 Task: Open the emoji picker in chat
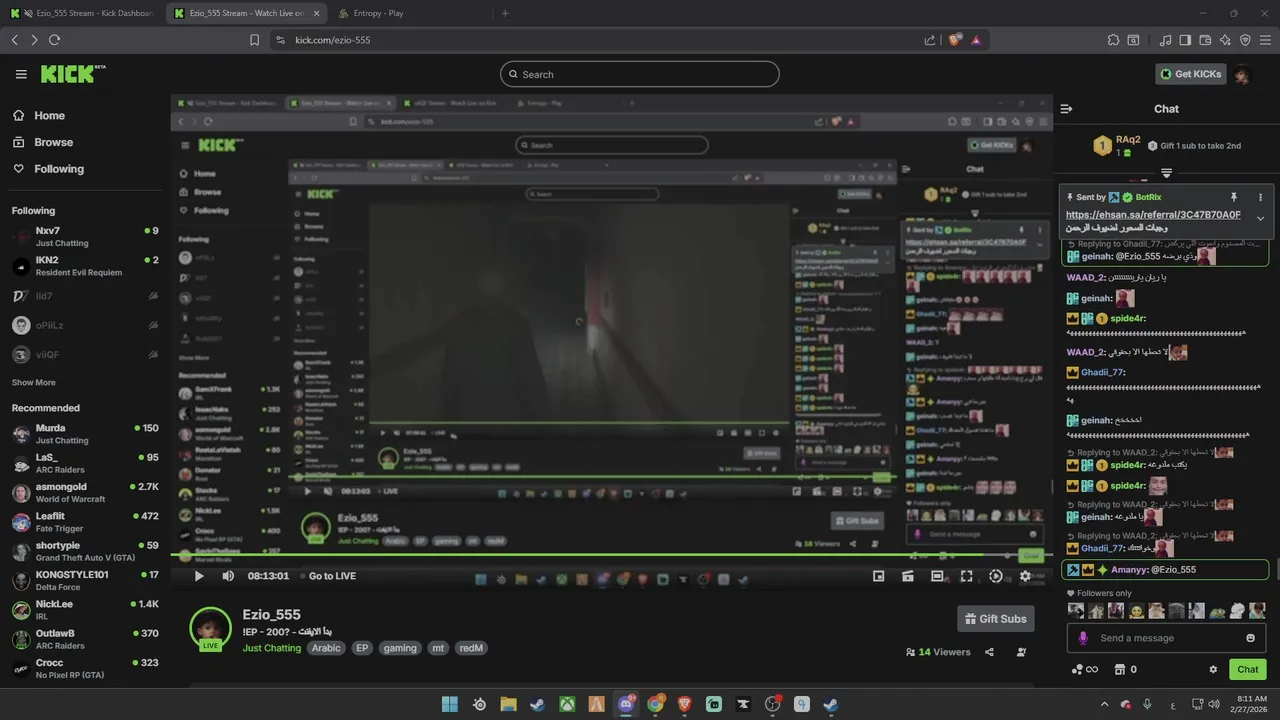tap(1250, 638)
